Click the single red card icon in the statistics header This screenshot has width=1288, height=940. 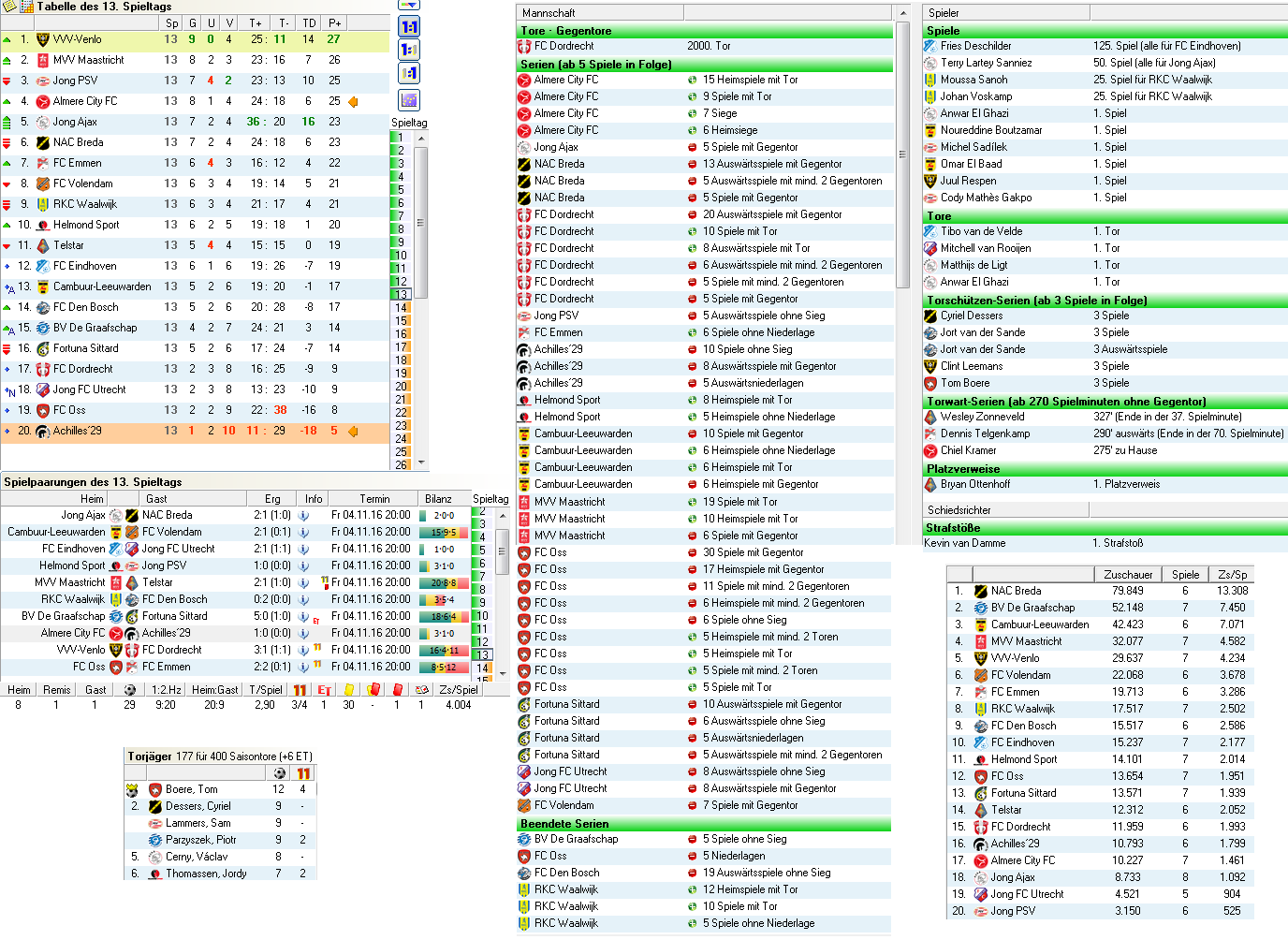(x=397, y=690)
